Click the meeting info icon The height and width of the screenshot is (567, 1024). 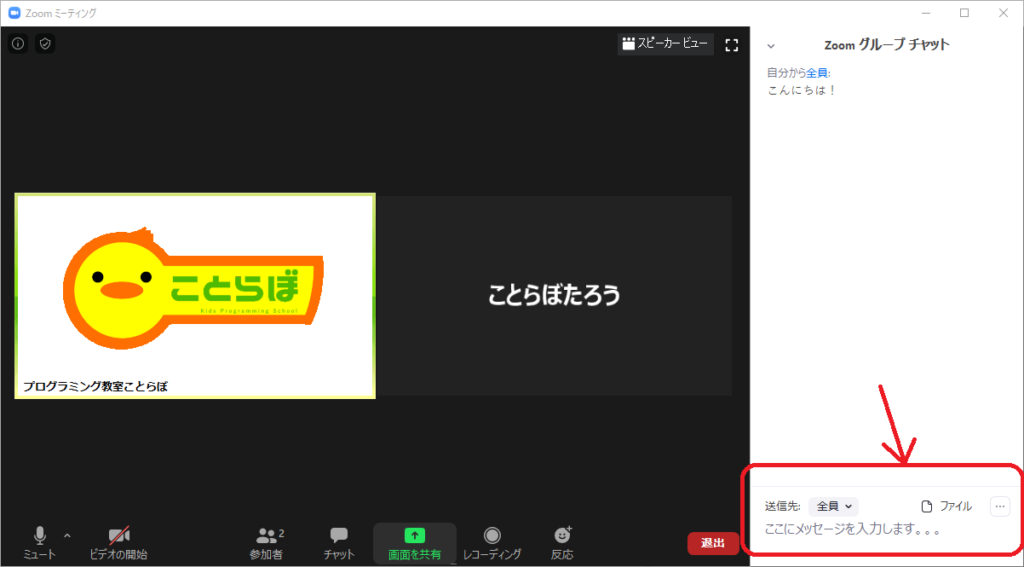pos(18,44)
